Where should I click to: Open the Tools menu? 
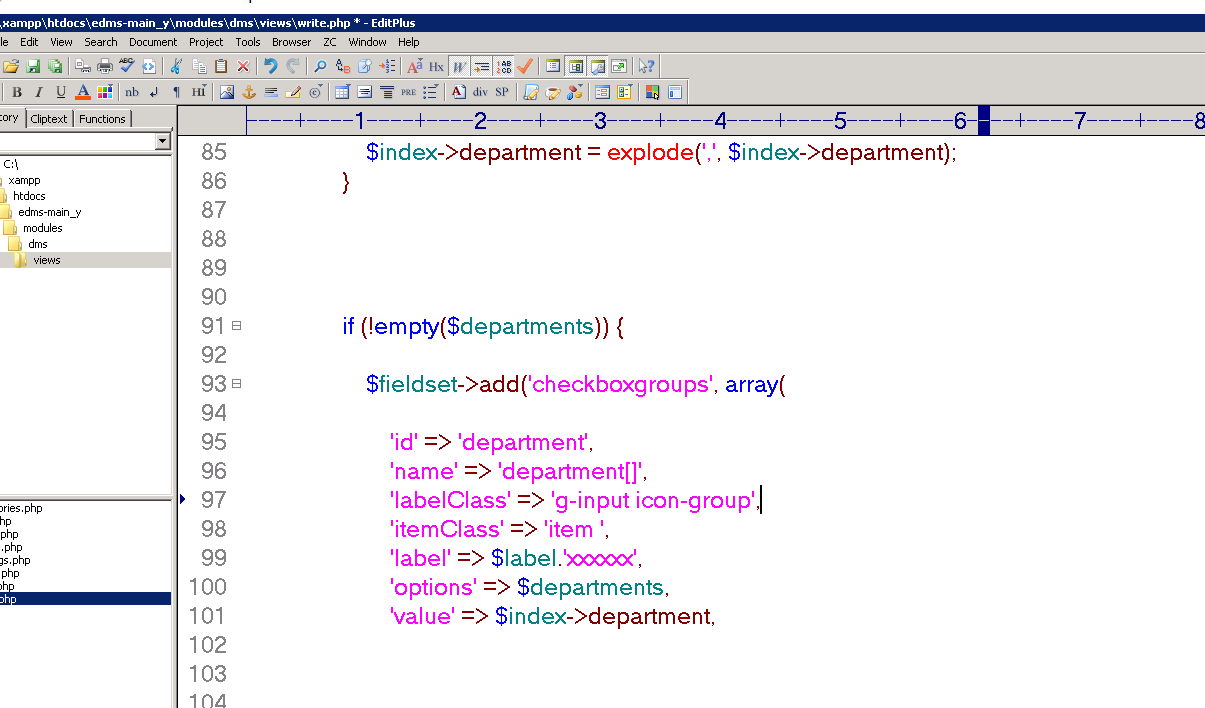(248, 42)
